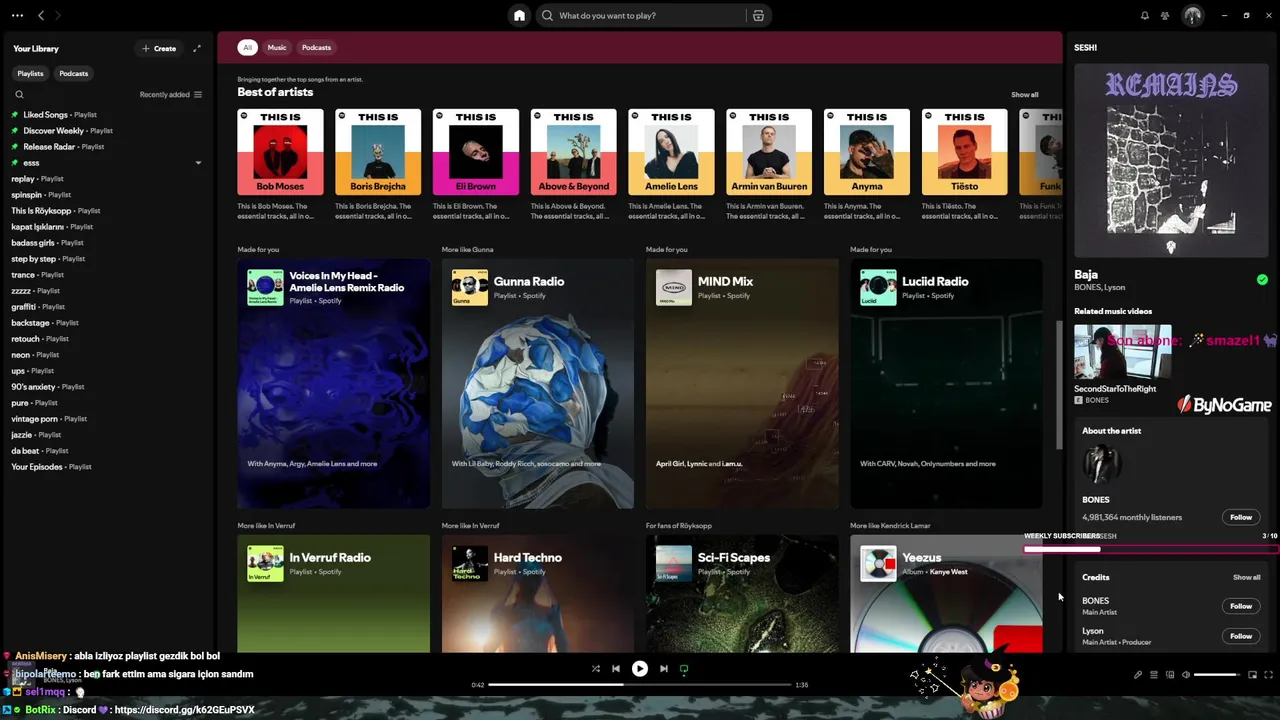
Task: Open Sci-Fi Scapes playlist card
Action: (742, 593)
